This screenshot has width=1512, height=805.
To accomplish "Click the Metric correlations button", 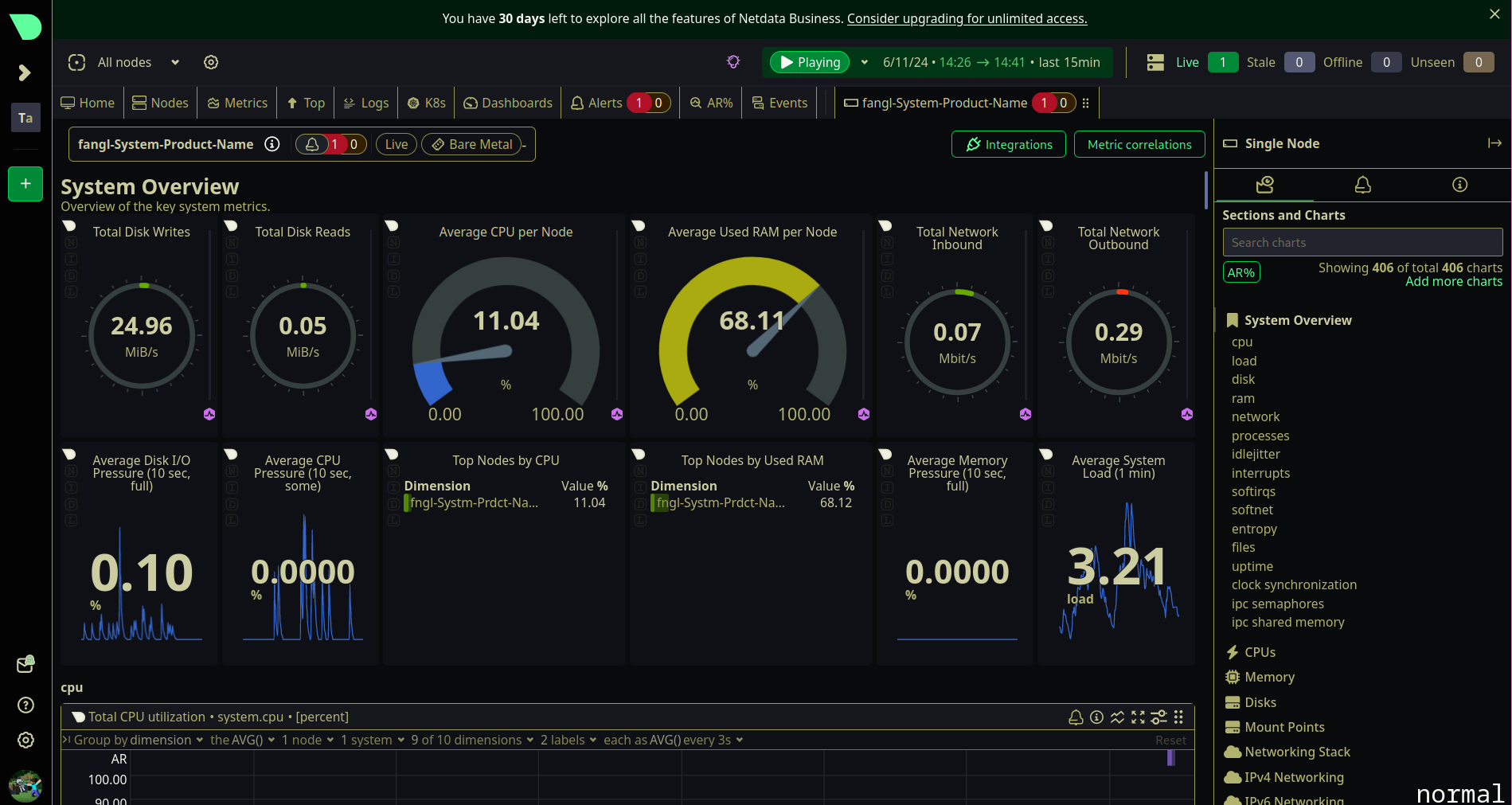I will click(x=1139, y=144).
